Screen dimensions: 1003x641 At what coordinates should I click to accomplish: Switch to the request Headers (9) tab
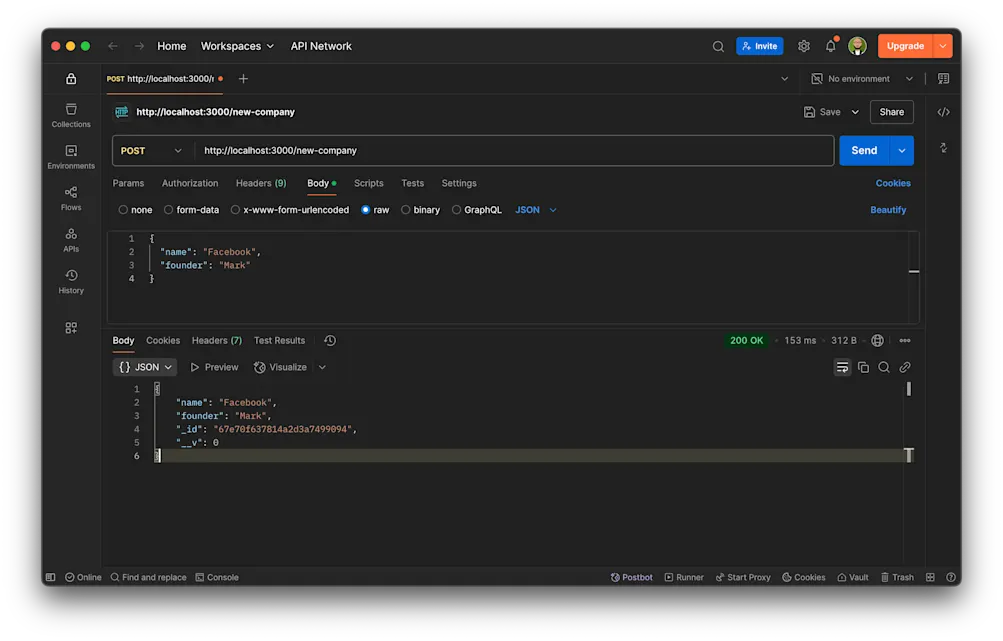261,183
